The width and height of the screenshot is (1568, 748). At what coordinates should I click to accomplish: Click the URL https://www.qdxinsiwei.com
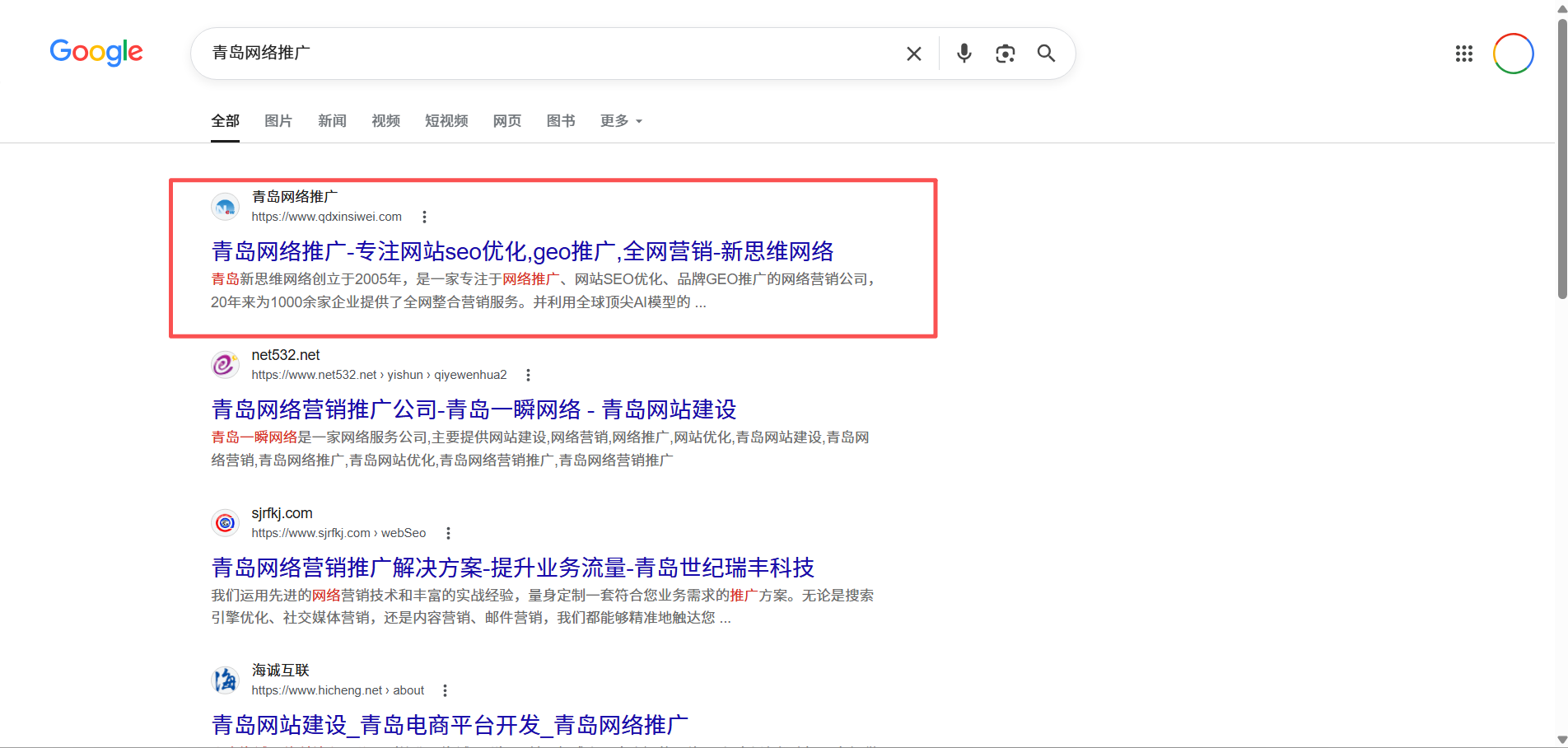coord(327,217)
